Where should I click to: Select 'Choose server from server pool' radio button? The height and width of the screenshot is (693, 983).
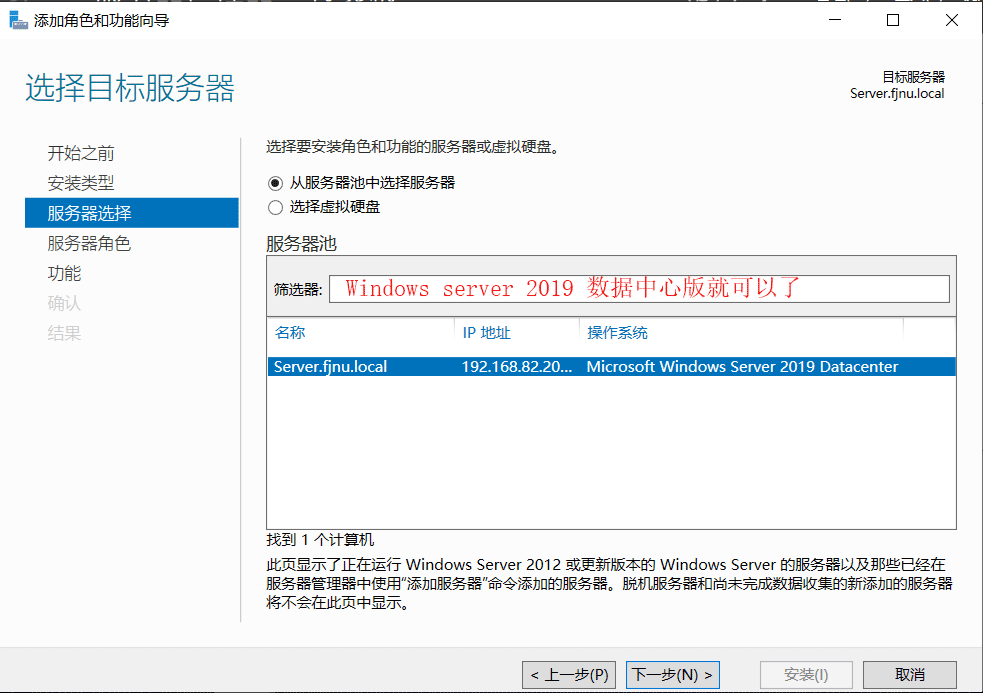tap(276, 183)
